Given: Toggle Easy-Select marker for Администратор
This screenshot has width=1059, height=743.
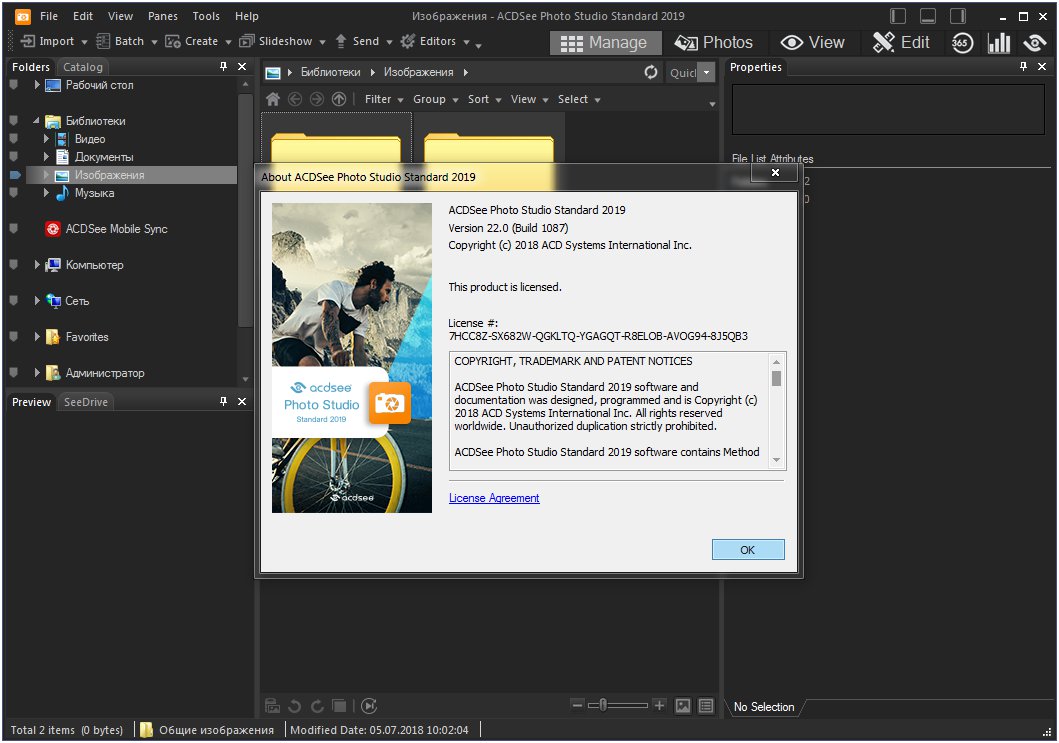Looking at the screenshot, I should [x=14, y=372].
